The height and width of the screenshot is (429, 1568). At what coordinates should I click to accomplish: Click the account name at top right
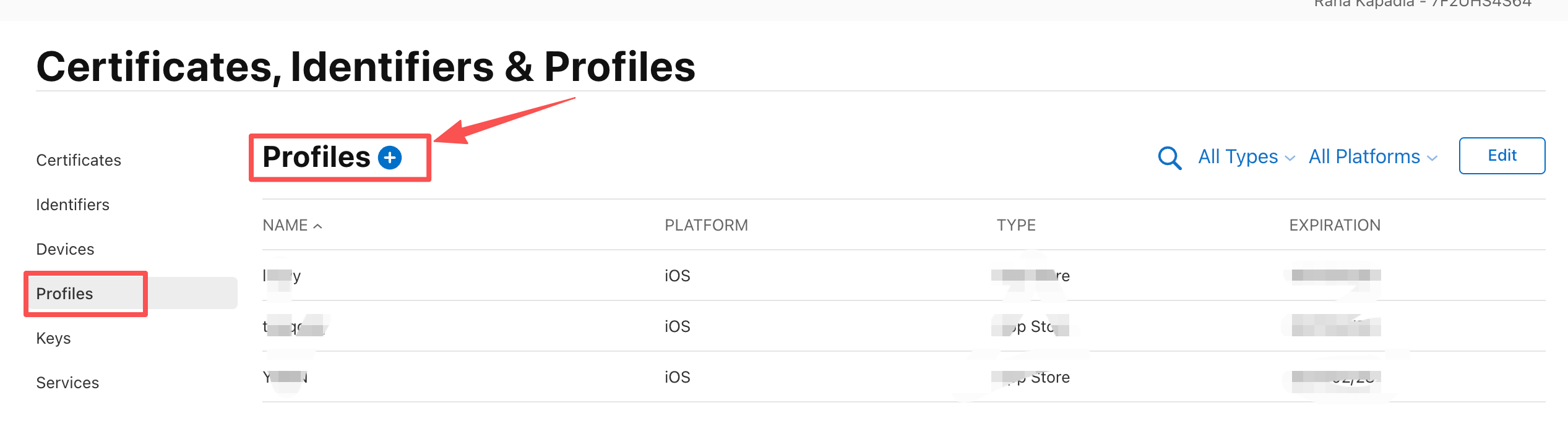pyautogui.click(x=1422, y=4)
